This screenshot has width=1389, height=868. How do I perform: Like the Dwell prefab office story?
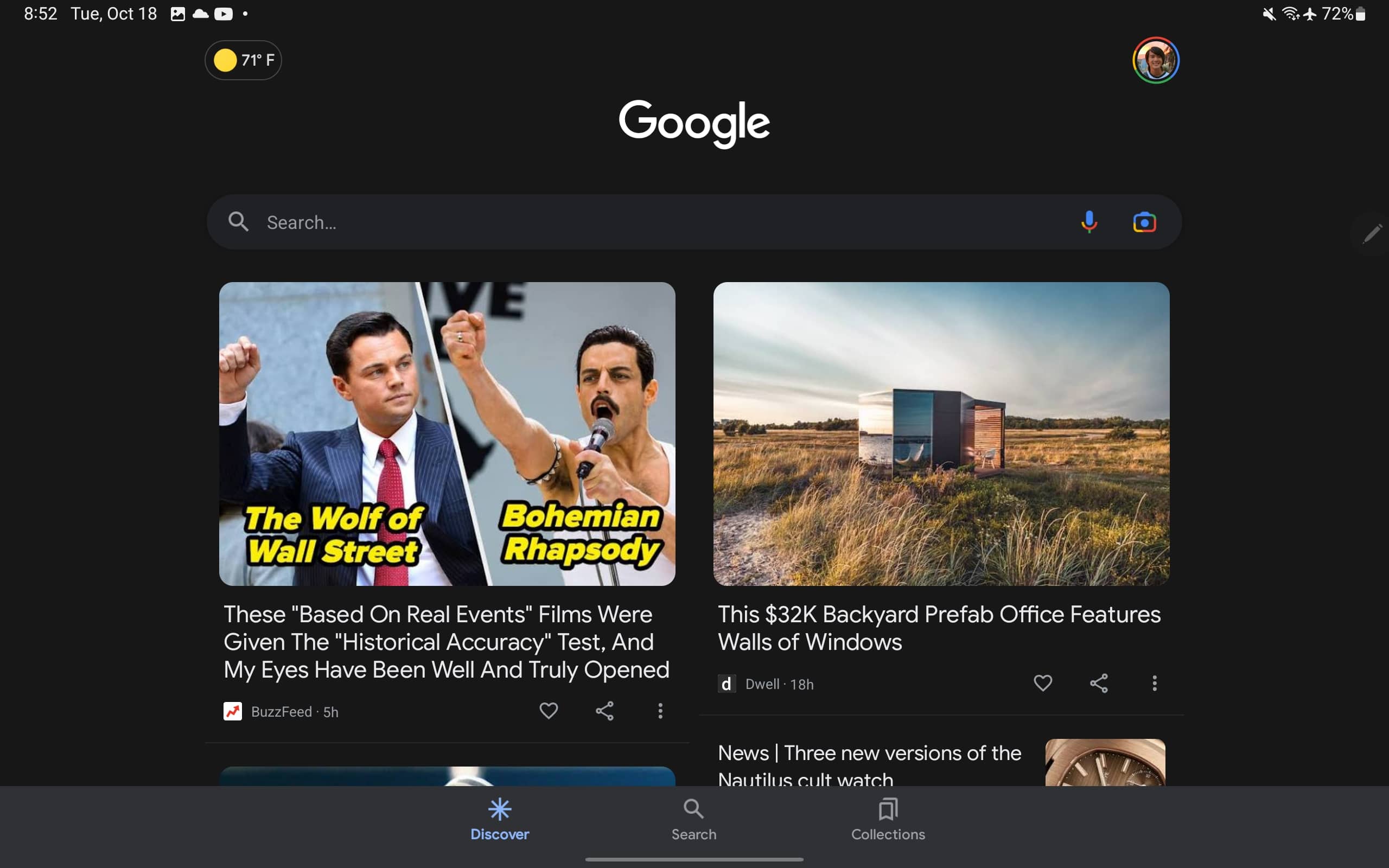[x=1042, y=683]
